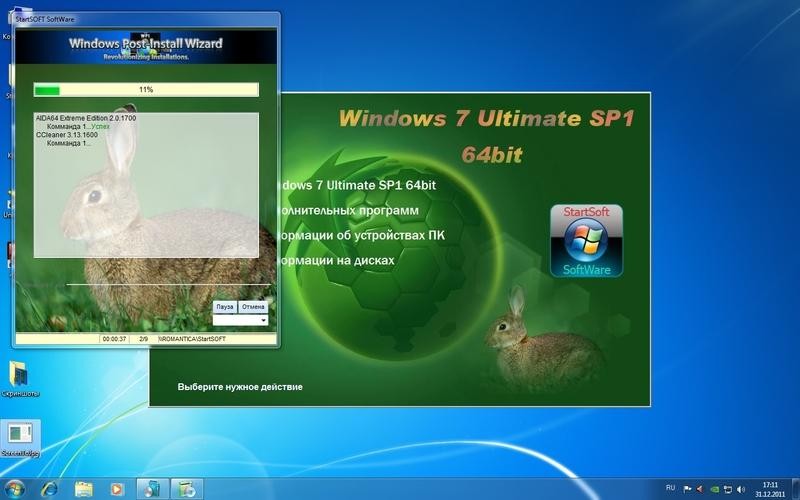This screenshot has width=800, height=500.
Task: Click the Выберите нужное действие text
Action: pyautogui.click(x=240, y=387)
